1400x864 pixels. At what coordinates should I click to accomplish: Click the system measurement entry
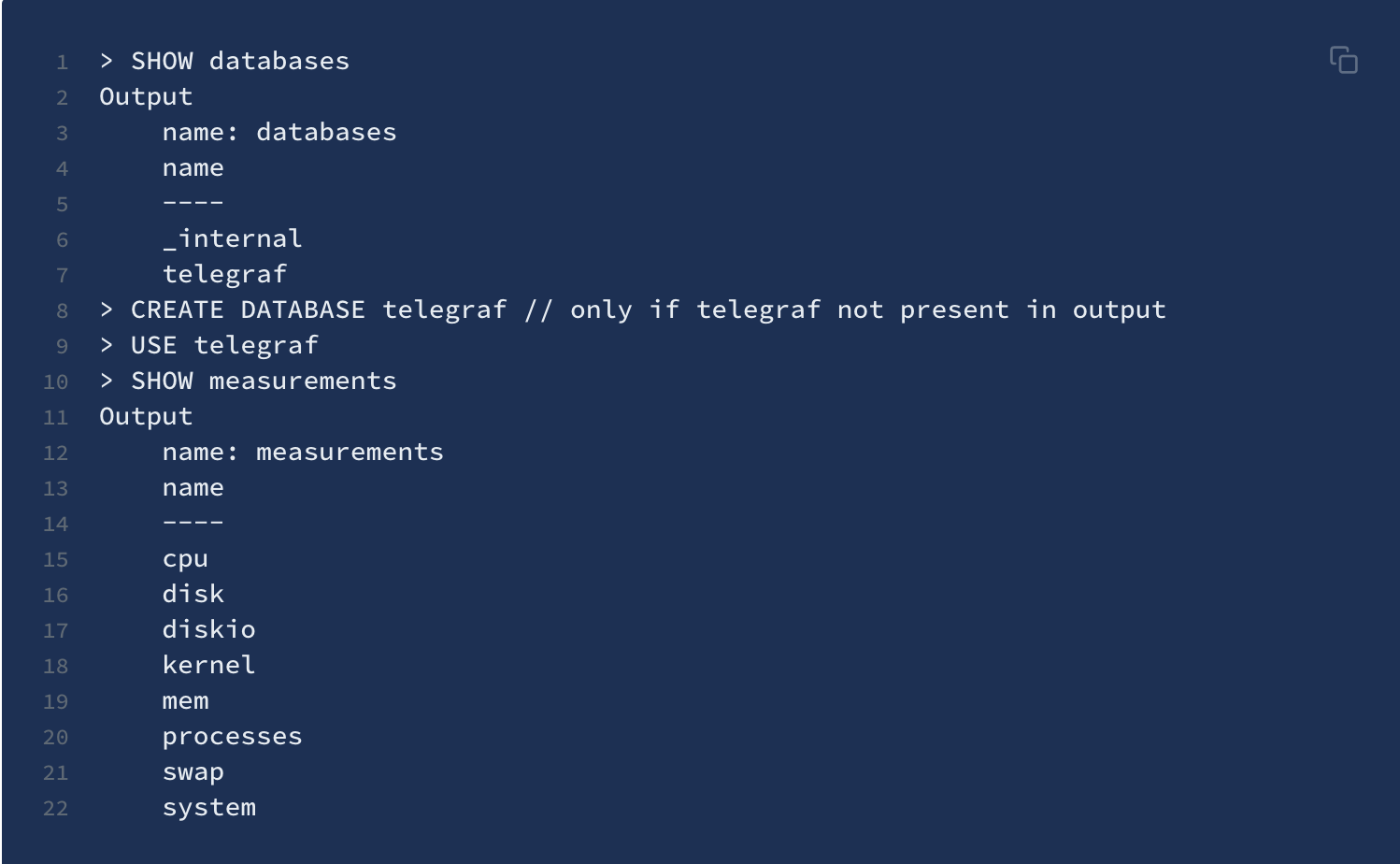click(208, 808)
